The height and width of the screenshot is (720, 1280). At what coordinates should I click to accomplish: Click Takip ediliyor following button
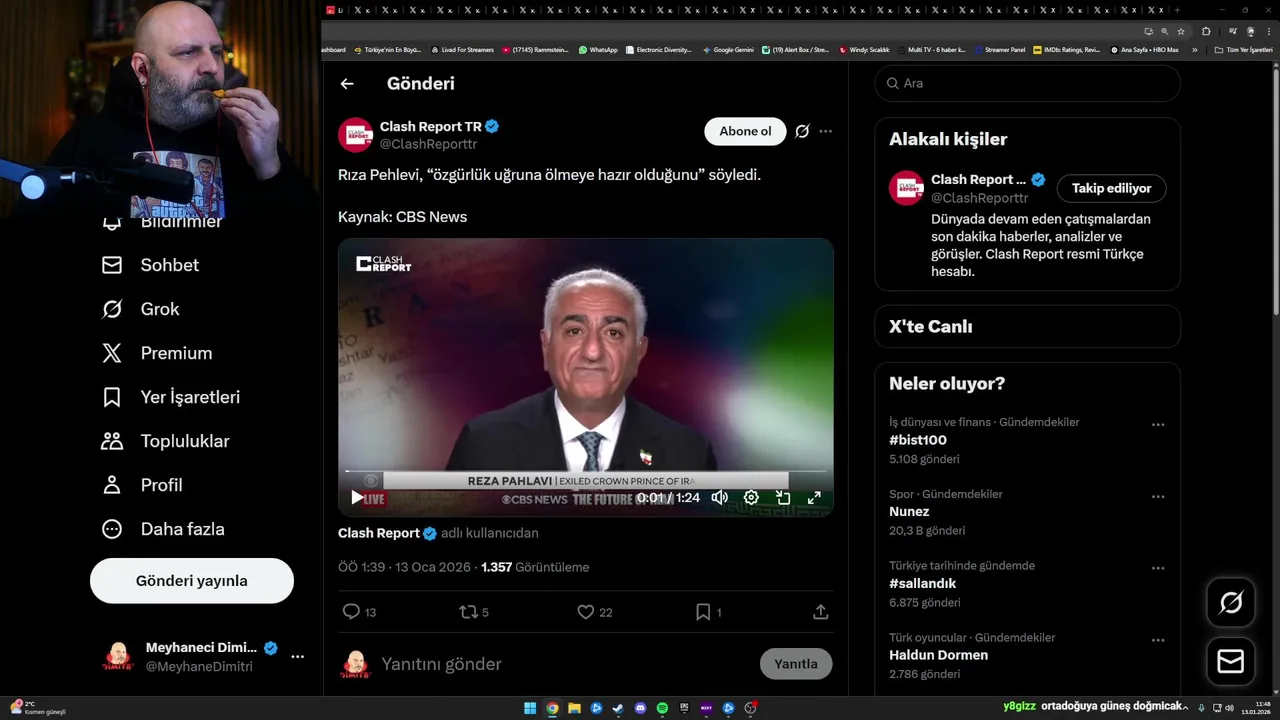1111,188
